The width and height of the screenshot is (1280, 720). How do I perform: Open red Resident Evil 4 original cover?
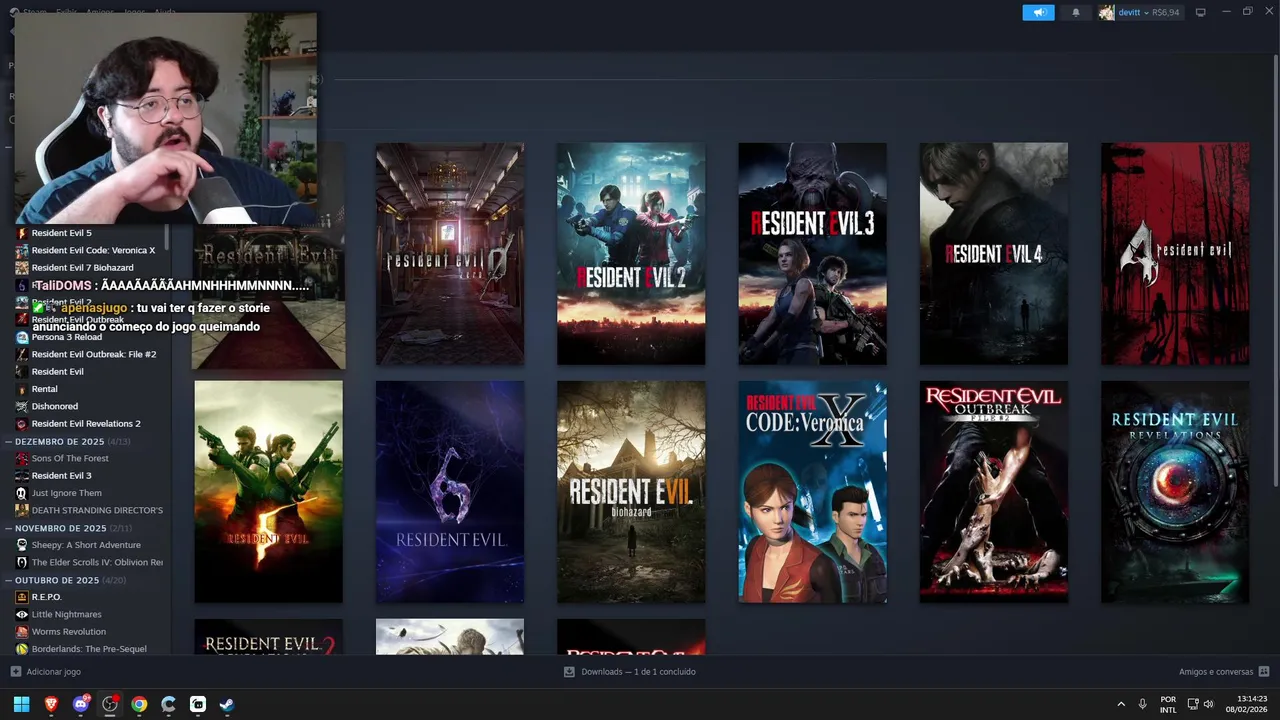tap(1175, 254)
